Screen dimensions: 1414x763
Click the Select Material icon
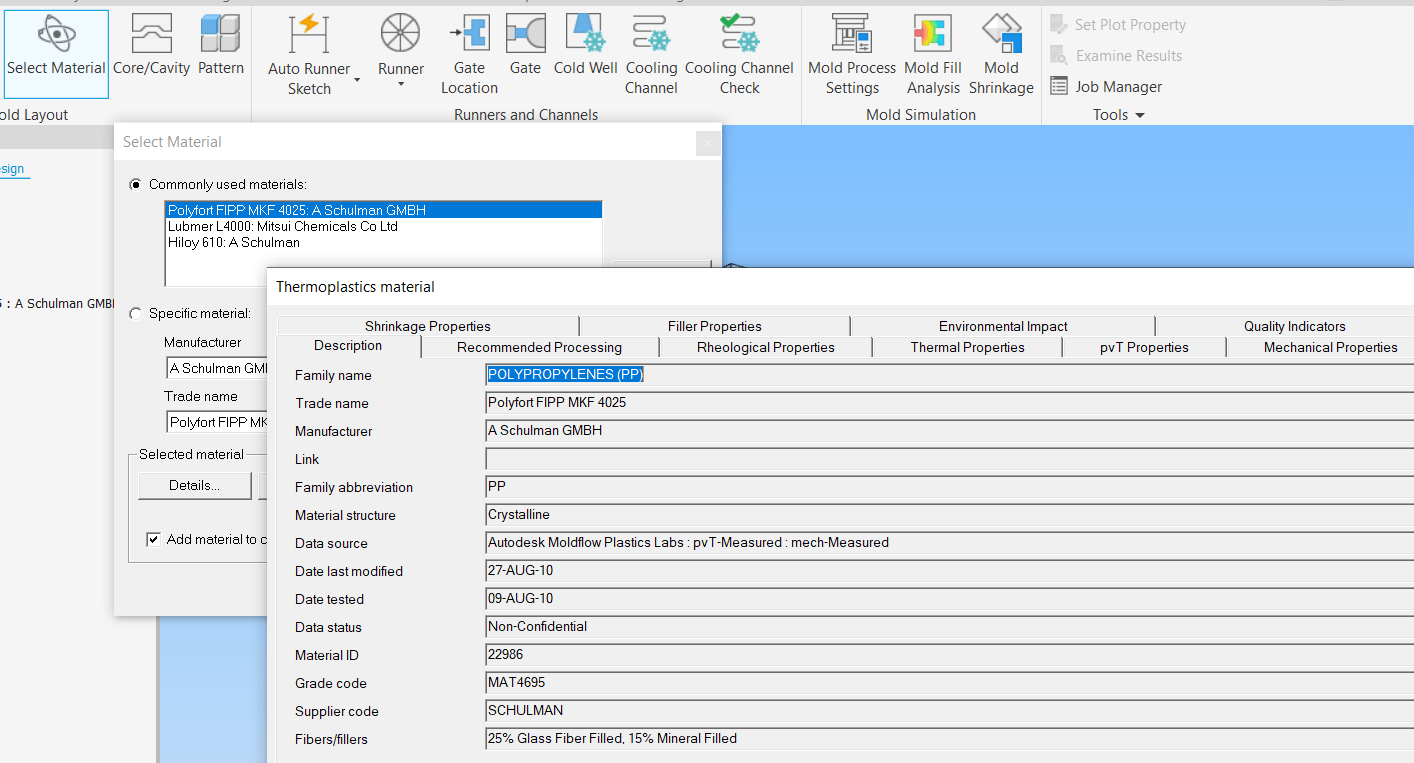click(56, 35)
